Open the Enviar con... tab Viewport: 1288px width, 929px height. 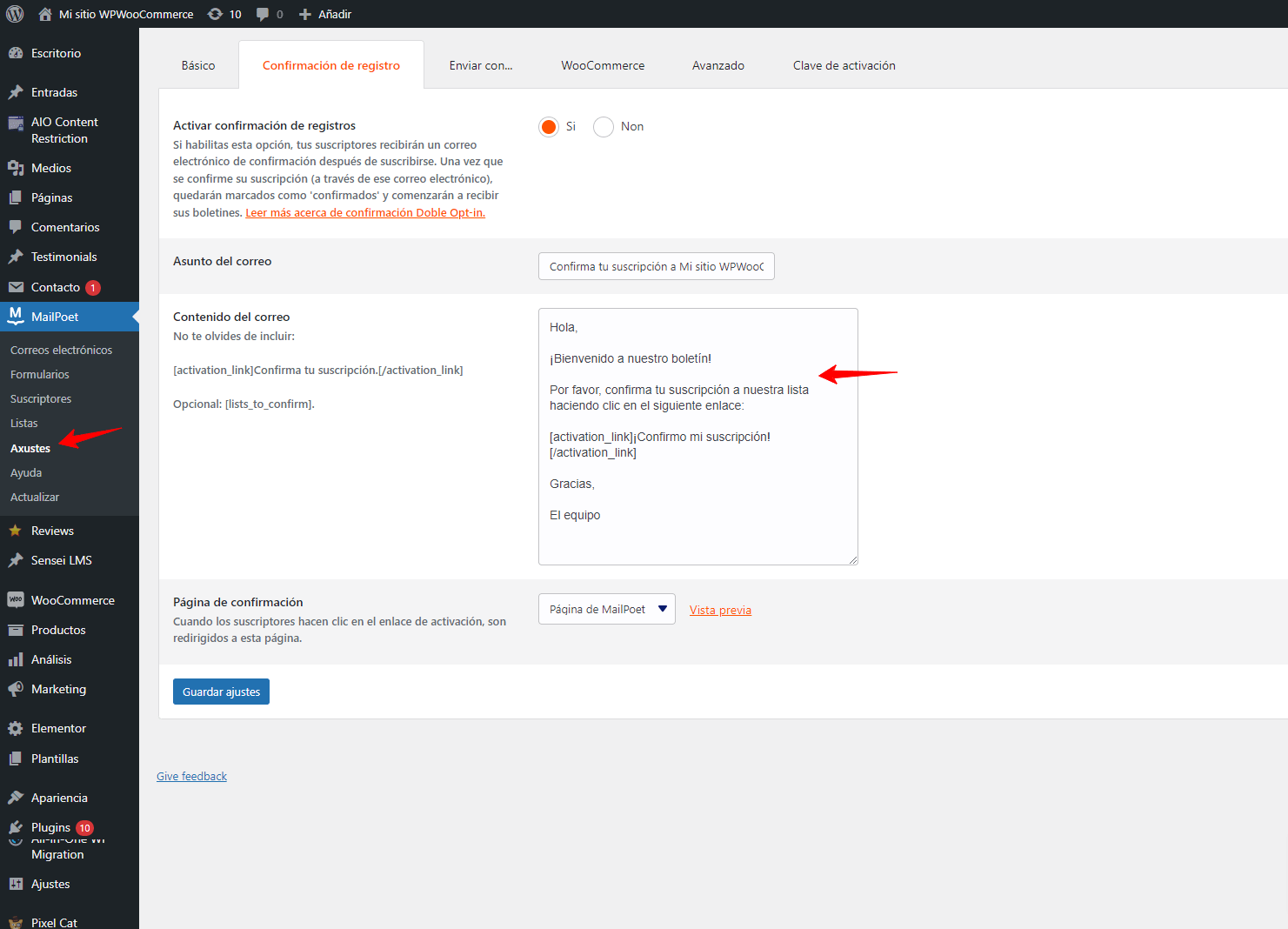pyautogui.click(x=481, y=65)
